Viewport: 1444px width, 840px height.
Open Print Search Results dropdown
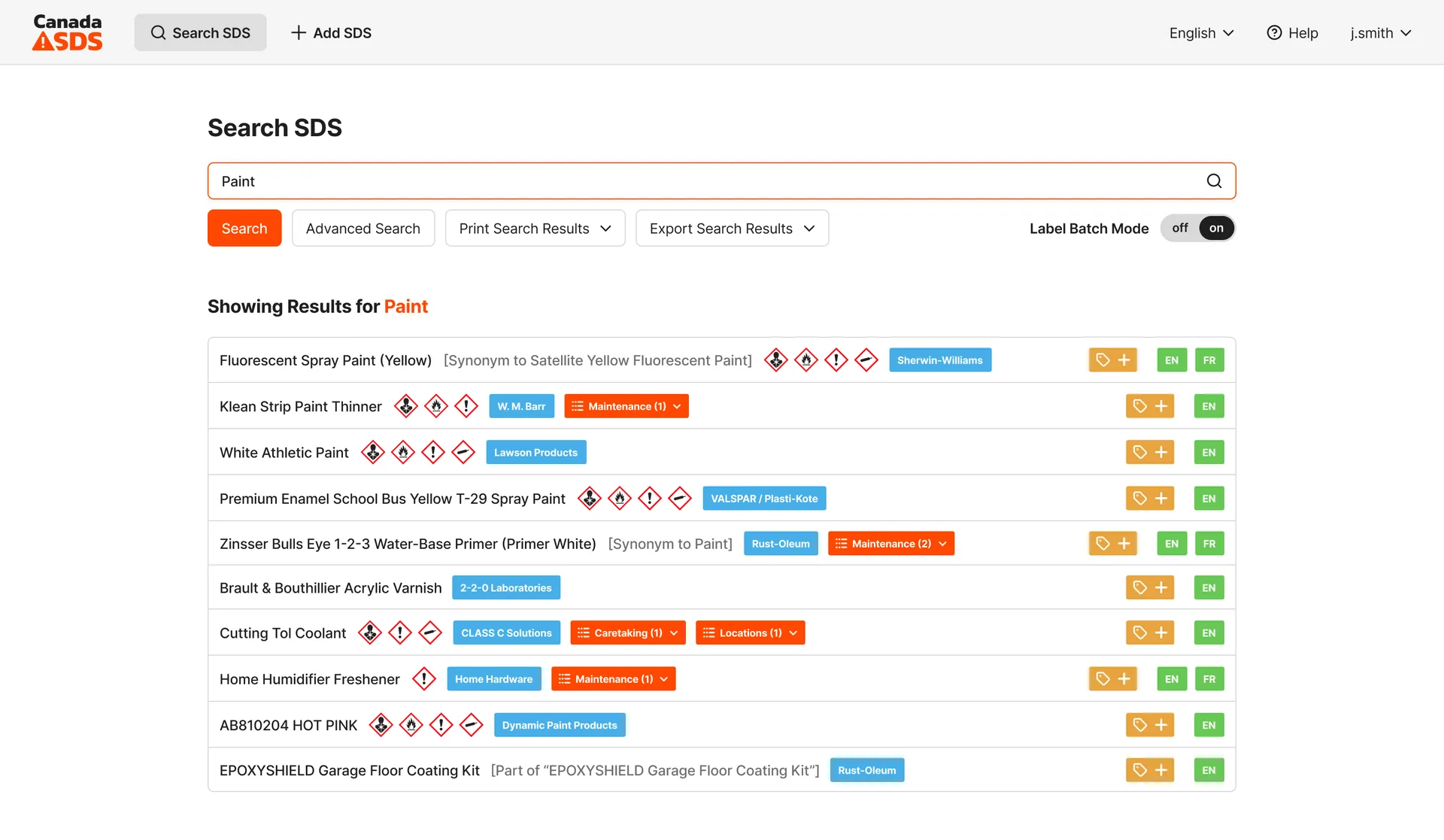point(535,228)
